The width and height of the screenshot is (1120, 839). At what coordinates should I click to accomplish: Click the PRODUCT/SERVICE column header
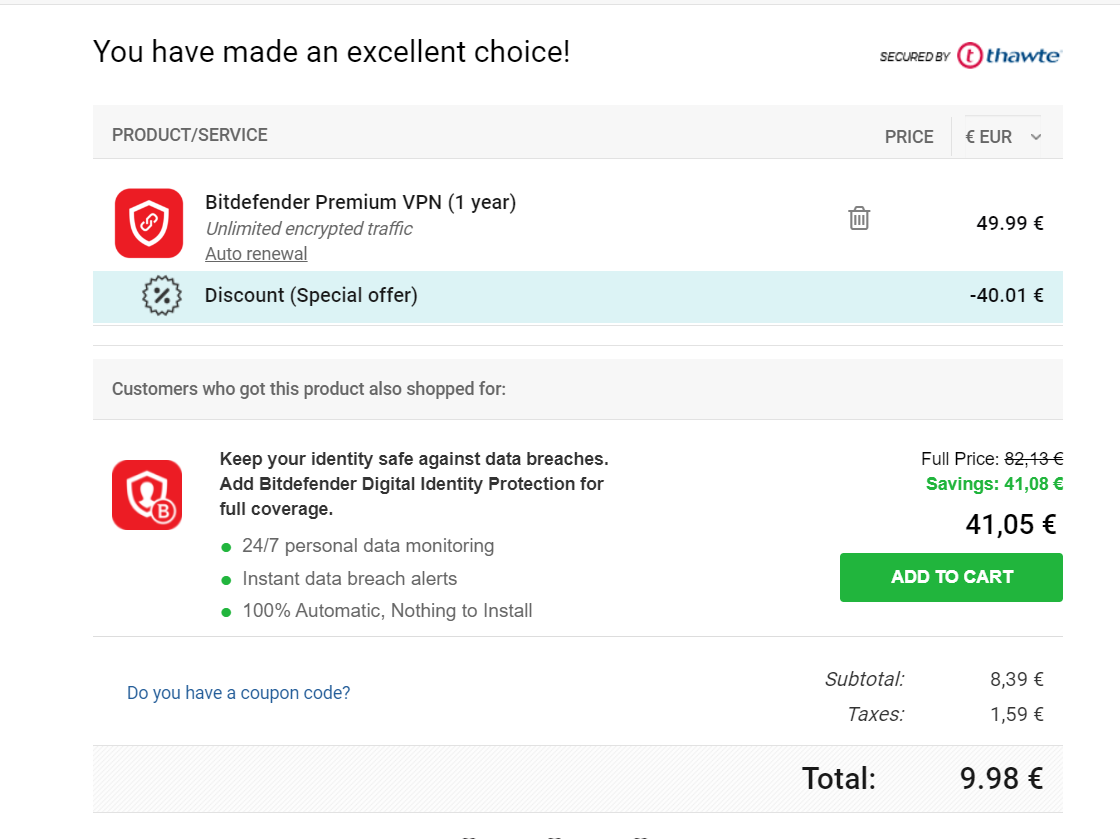coord(189,135)
